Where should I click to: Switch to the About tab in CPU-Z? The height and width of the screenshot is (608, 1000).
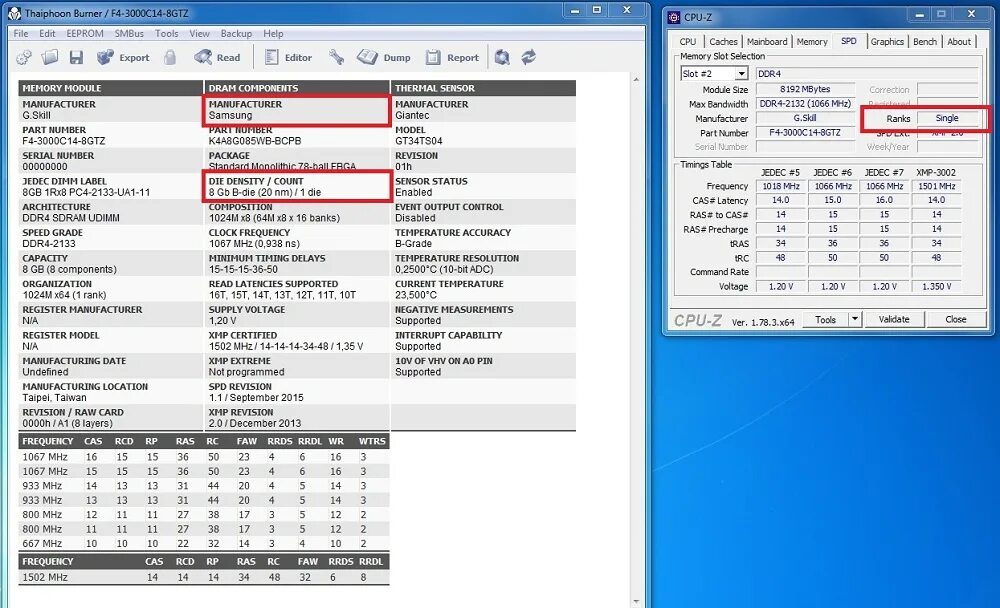[x=959, y=41]
